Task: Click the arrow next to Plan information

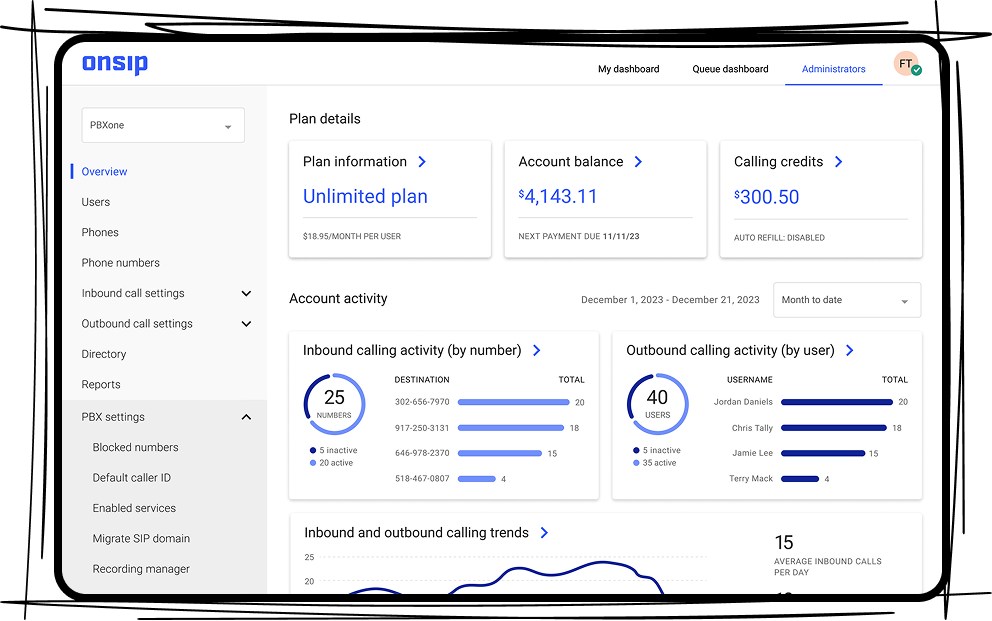Action: tap(422, 162)
